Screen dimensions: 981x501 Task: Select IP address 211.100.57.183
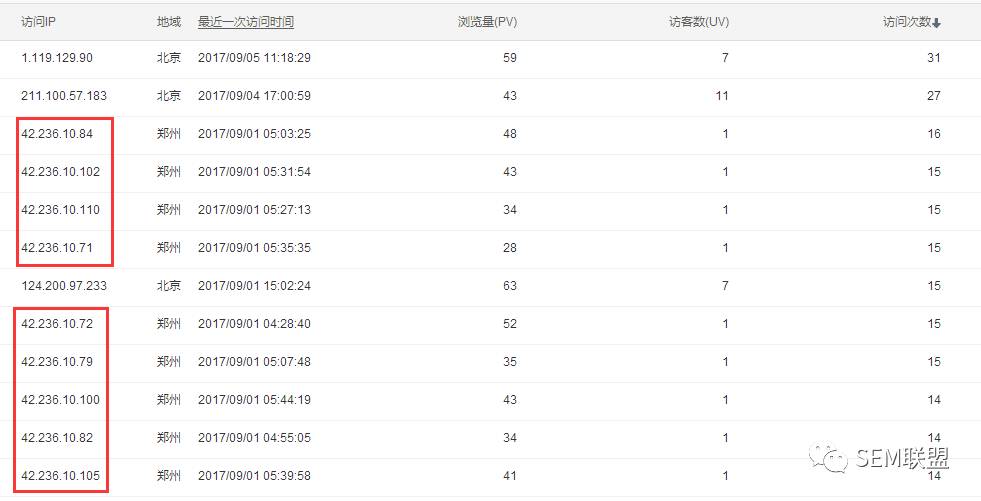click(x=64, y=96)
